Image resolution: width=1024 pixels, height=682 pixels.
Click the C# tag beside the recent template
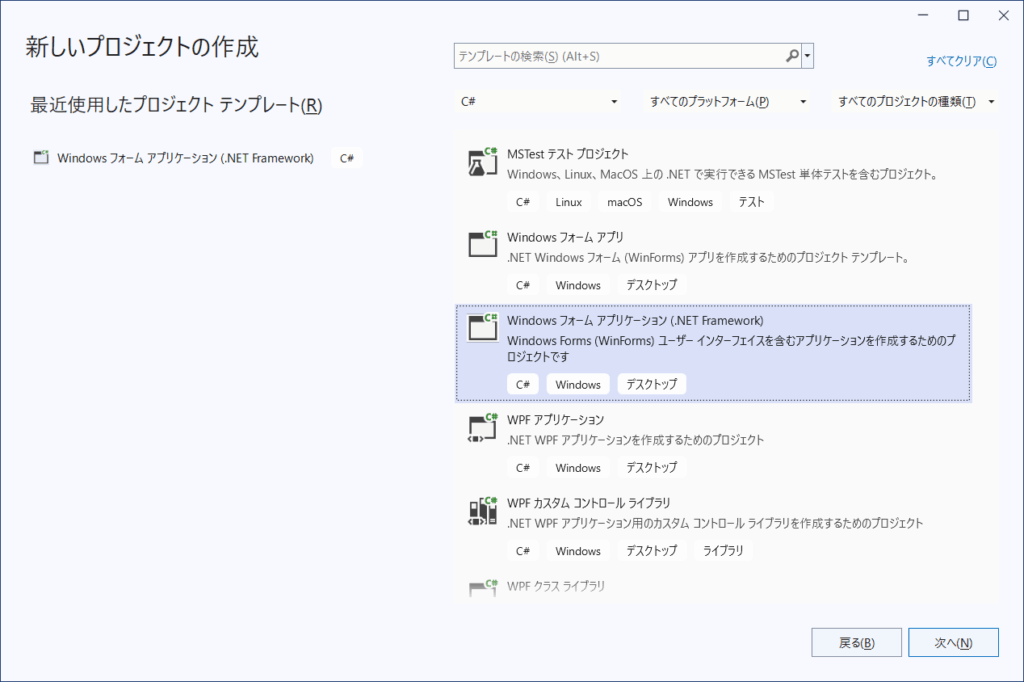coord(347,158)
